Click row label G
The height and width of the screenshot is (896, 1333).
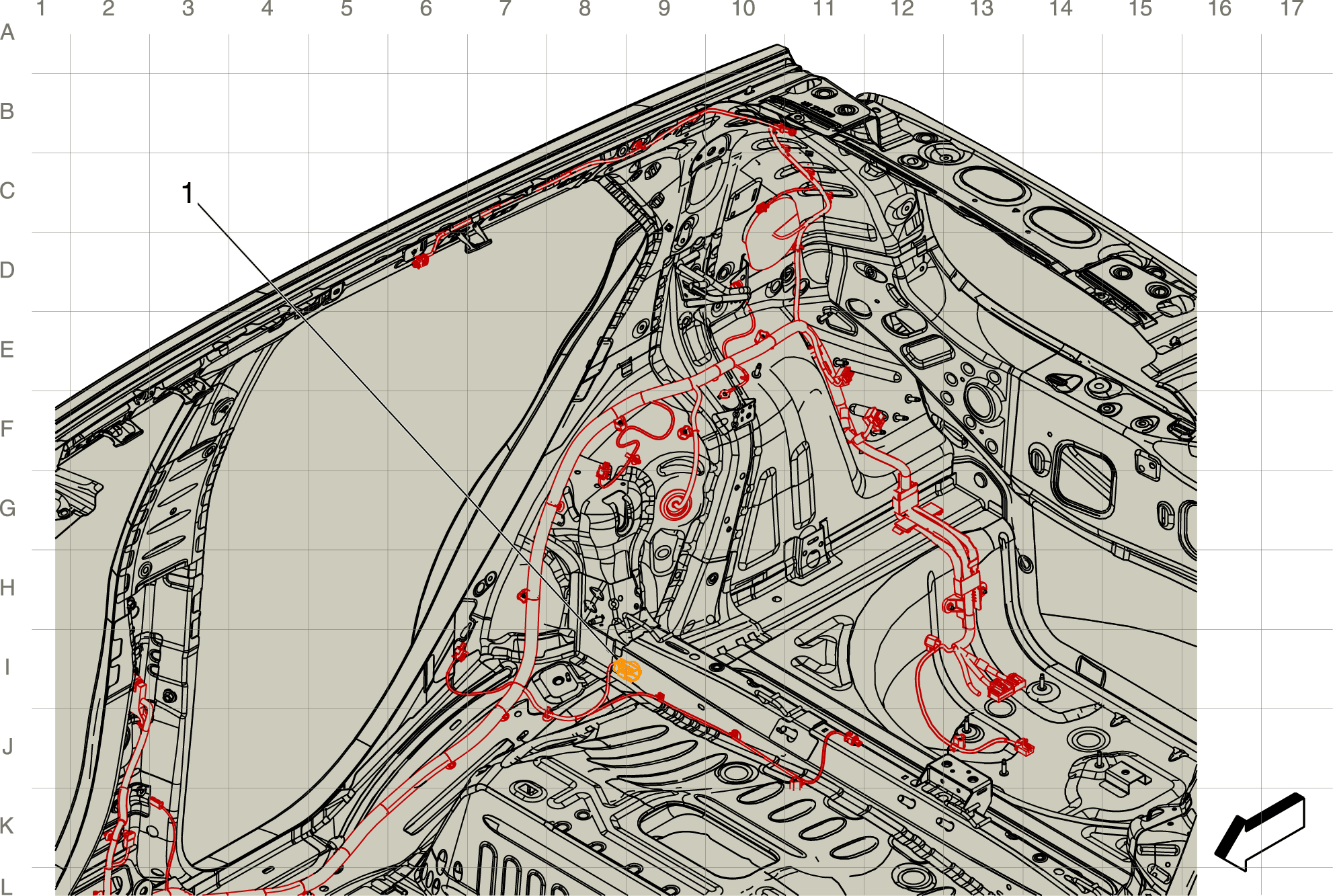(x=7, y=508)
